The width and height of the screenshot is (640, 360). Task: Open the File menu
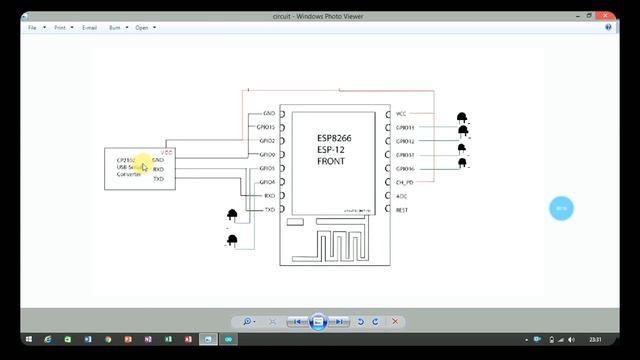[32, 28]
